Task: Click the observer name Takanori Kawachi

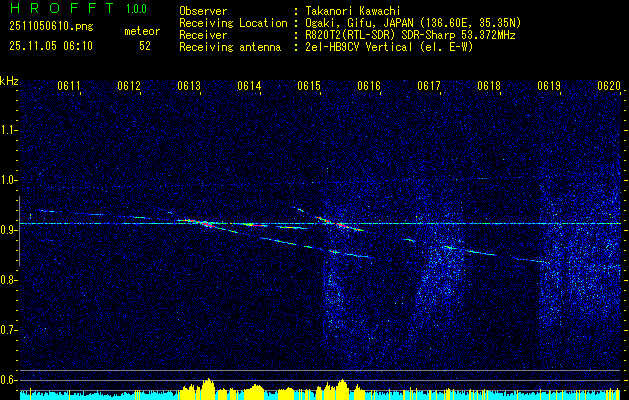Action: tap(353, 11)
